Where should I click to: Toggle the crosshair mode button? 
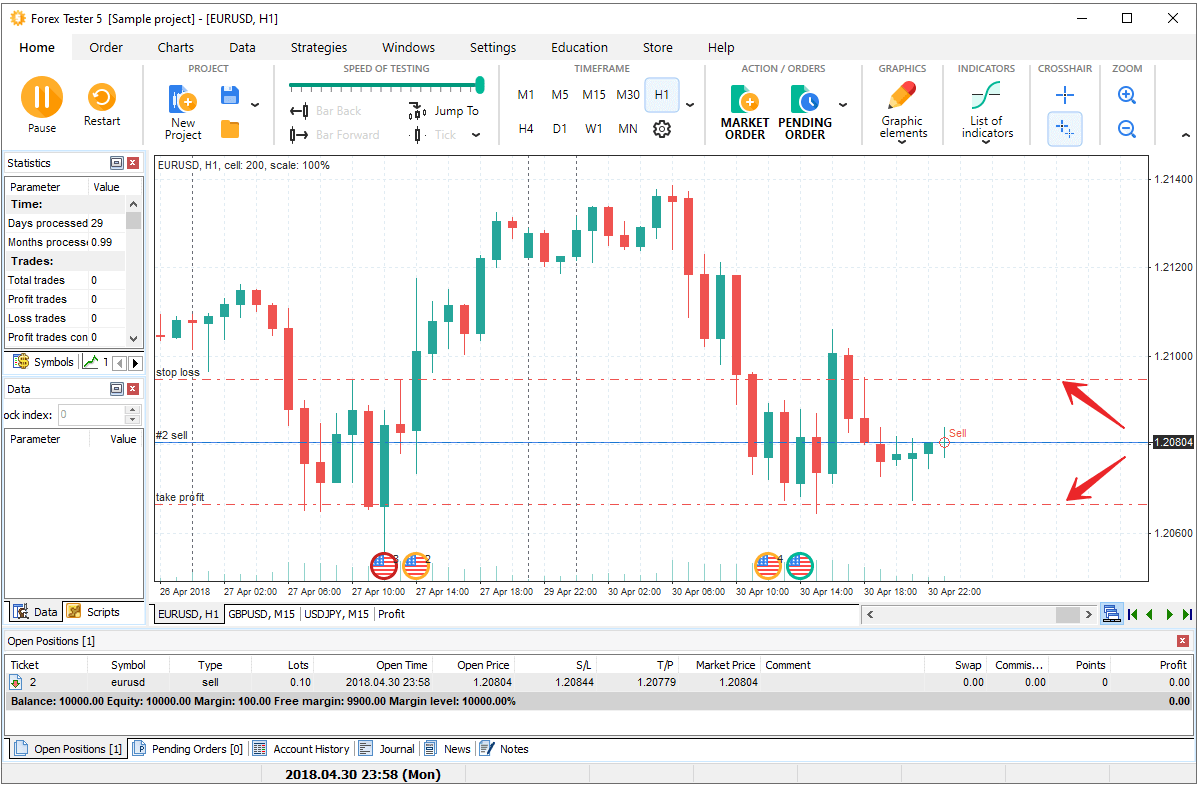pyautogui.click(x=1065, y=95)
